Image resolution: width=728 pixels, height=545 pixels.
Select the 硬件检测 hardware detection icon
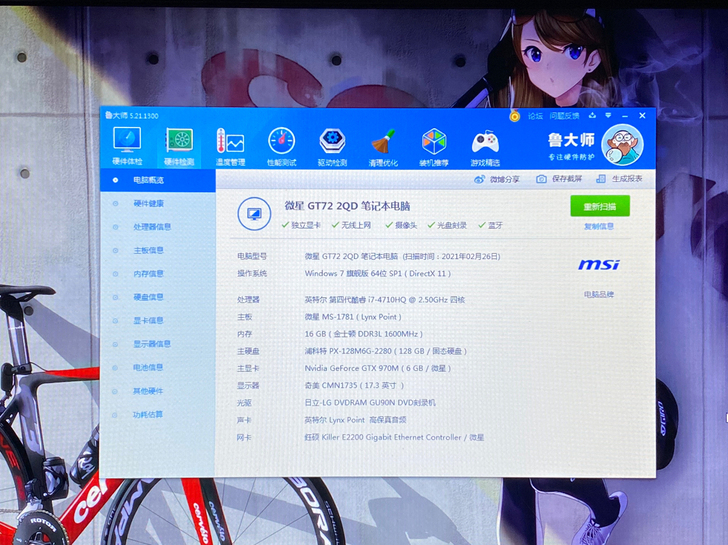pyautogui.click(x=179, y=147)
